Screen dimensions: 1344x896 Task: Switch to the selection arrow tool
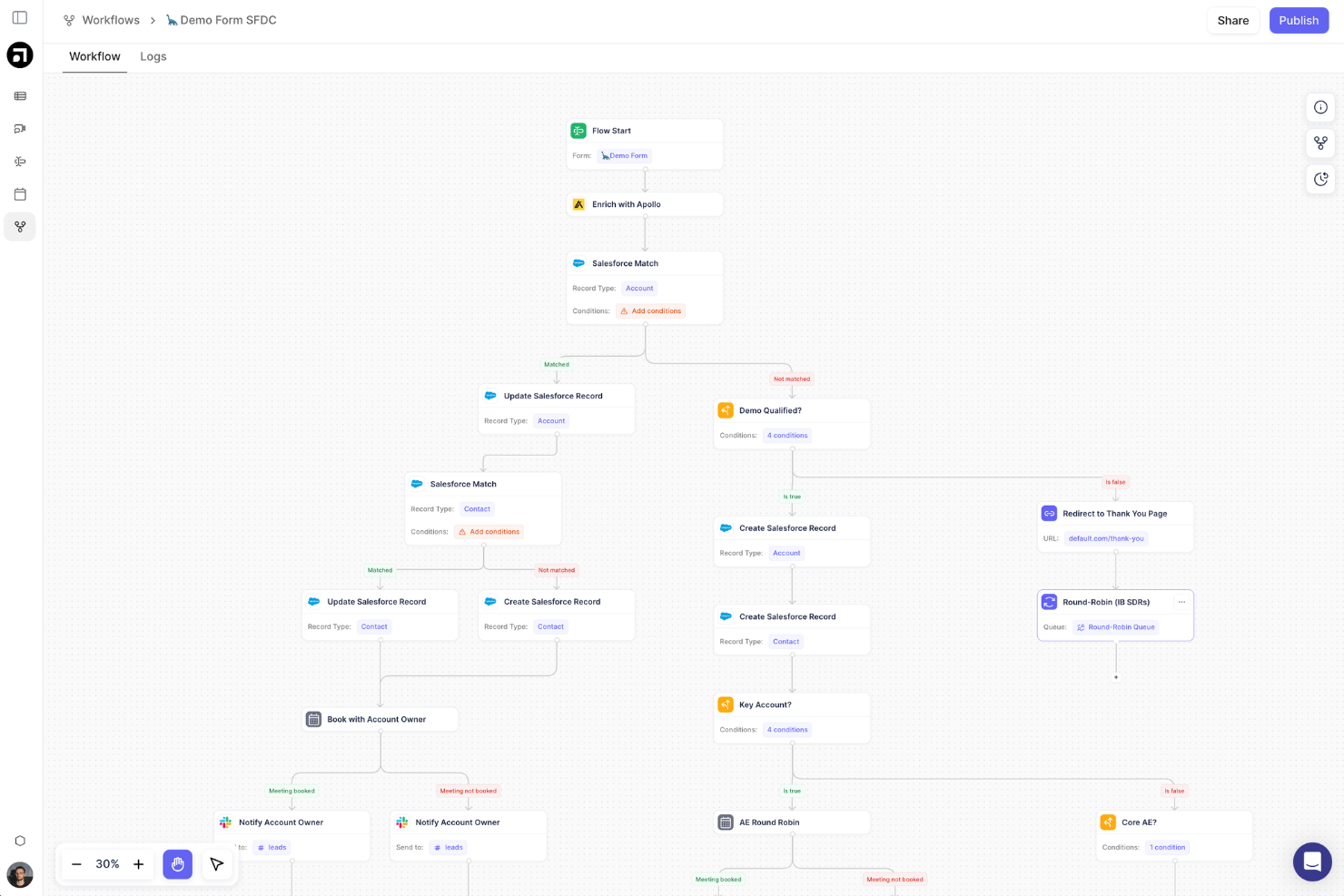coord(216,864)
